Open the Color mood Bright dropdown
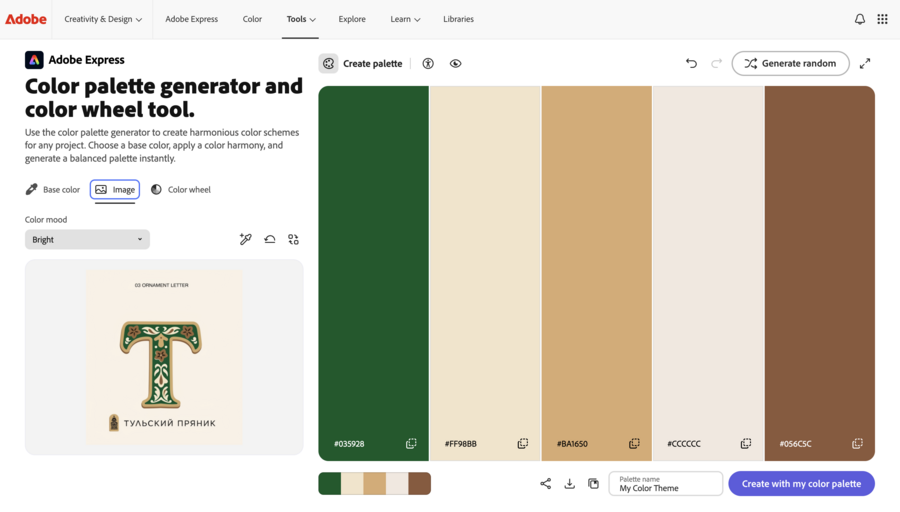Viewport: 900px width, 512px height. click(x=87, y=239)
